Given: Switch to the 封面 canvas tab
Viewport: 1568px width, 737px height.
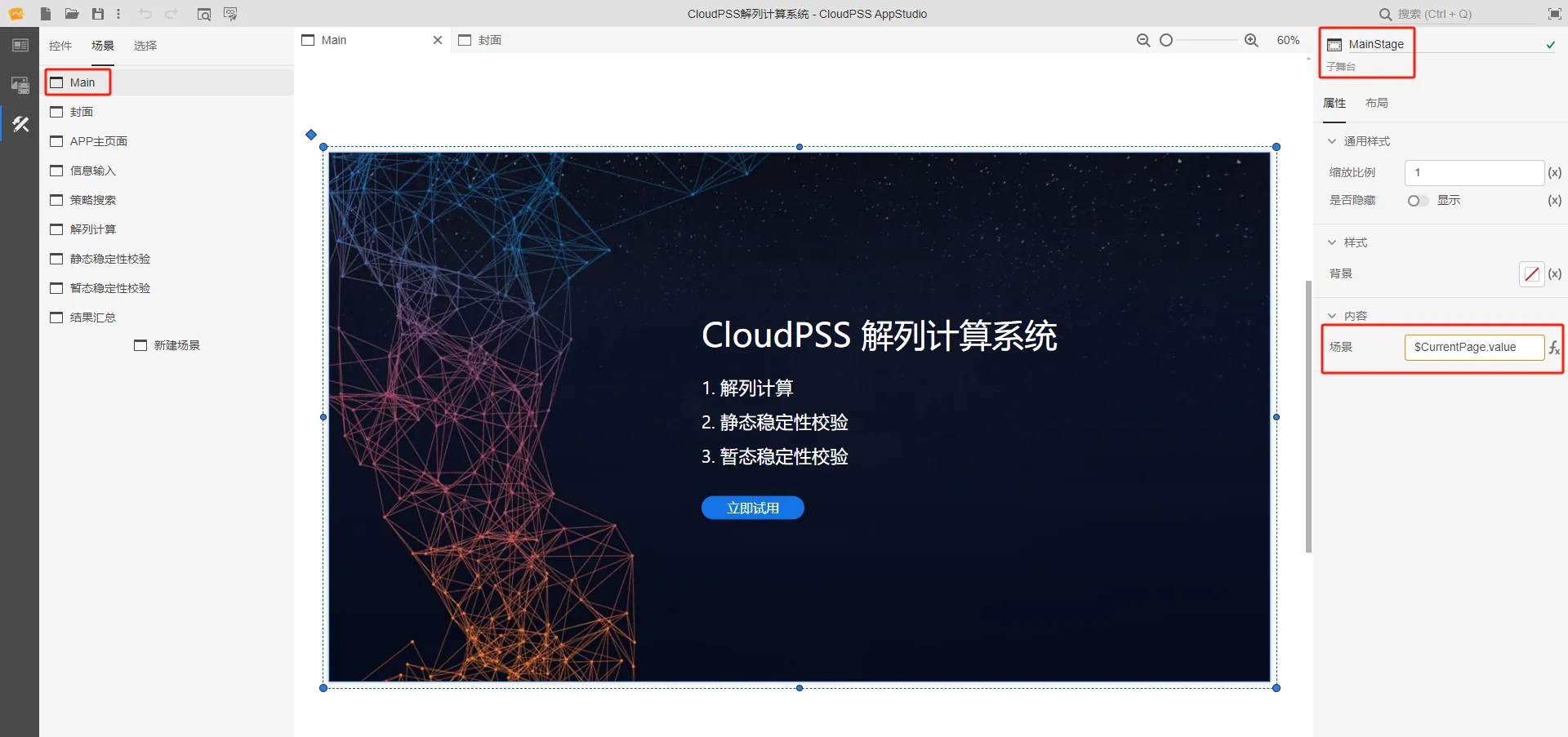Looking at the screenshot, I should (x=480, y=40).
